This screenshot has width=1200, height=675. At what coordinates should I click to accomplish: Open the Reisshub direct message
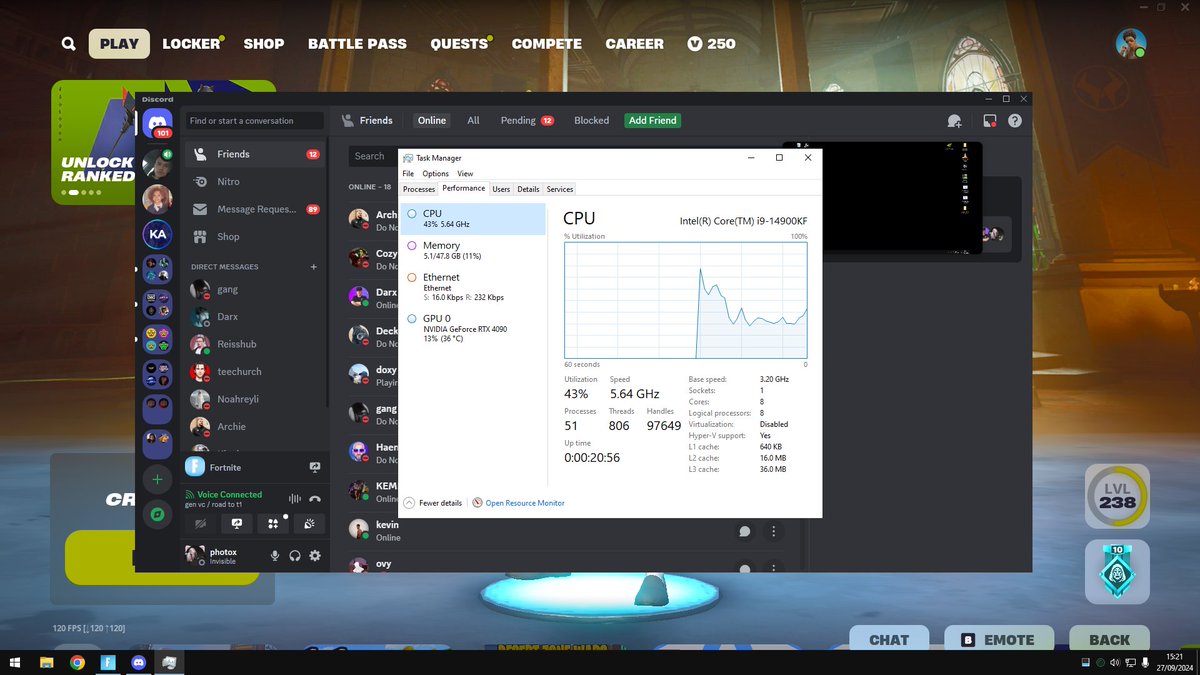[255, 344]
